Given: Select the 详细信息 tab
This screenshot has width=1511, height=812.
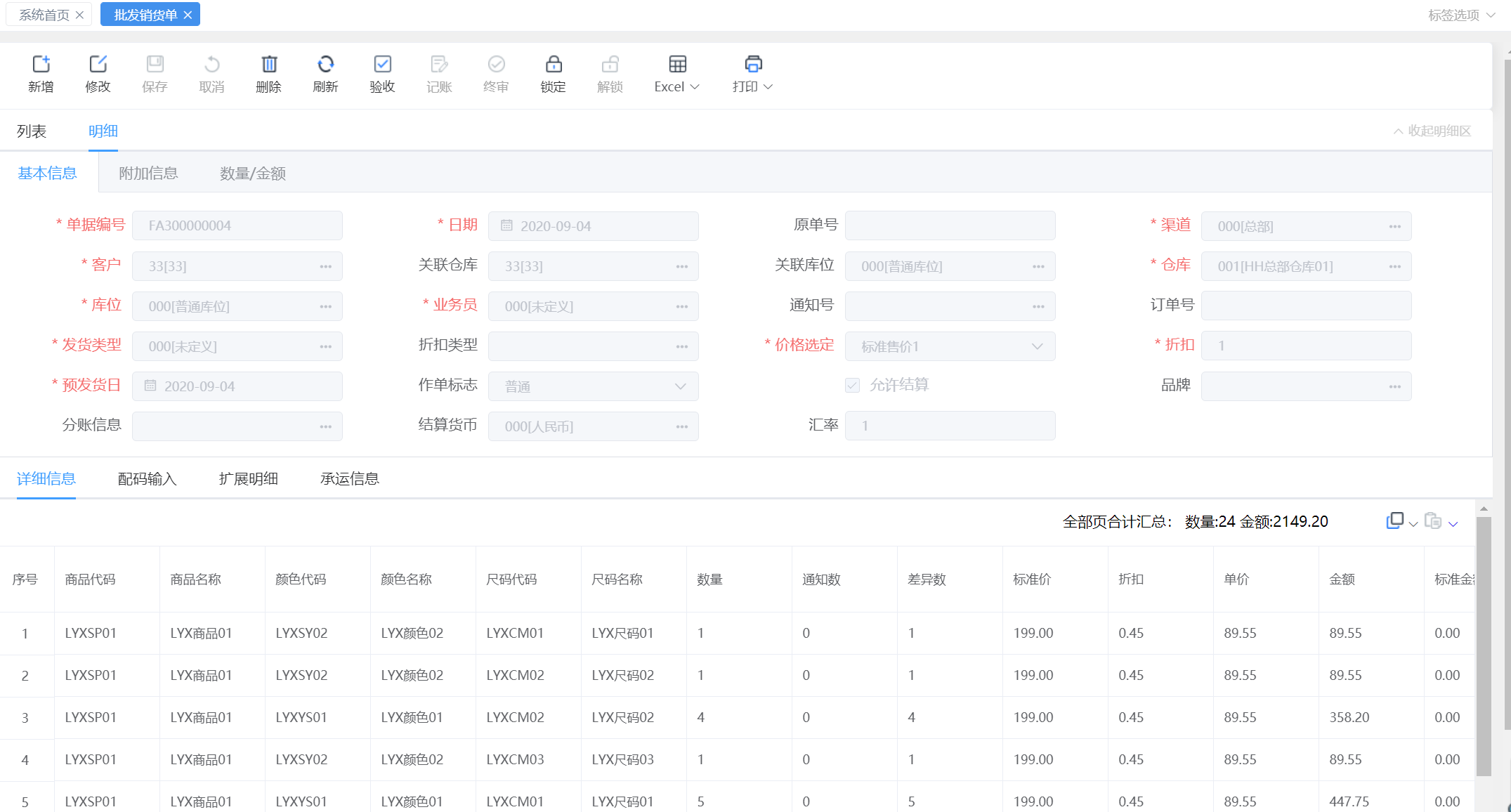Looking at the screenshot, I should tap(46, 478).
